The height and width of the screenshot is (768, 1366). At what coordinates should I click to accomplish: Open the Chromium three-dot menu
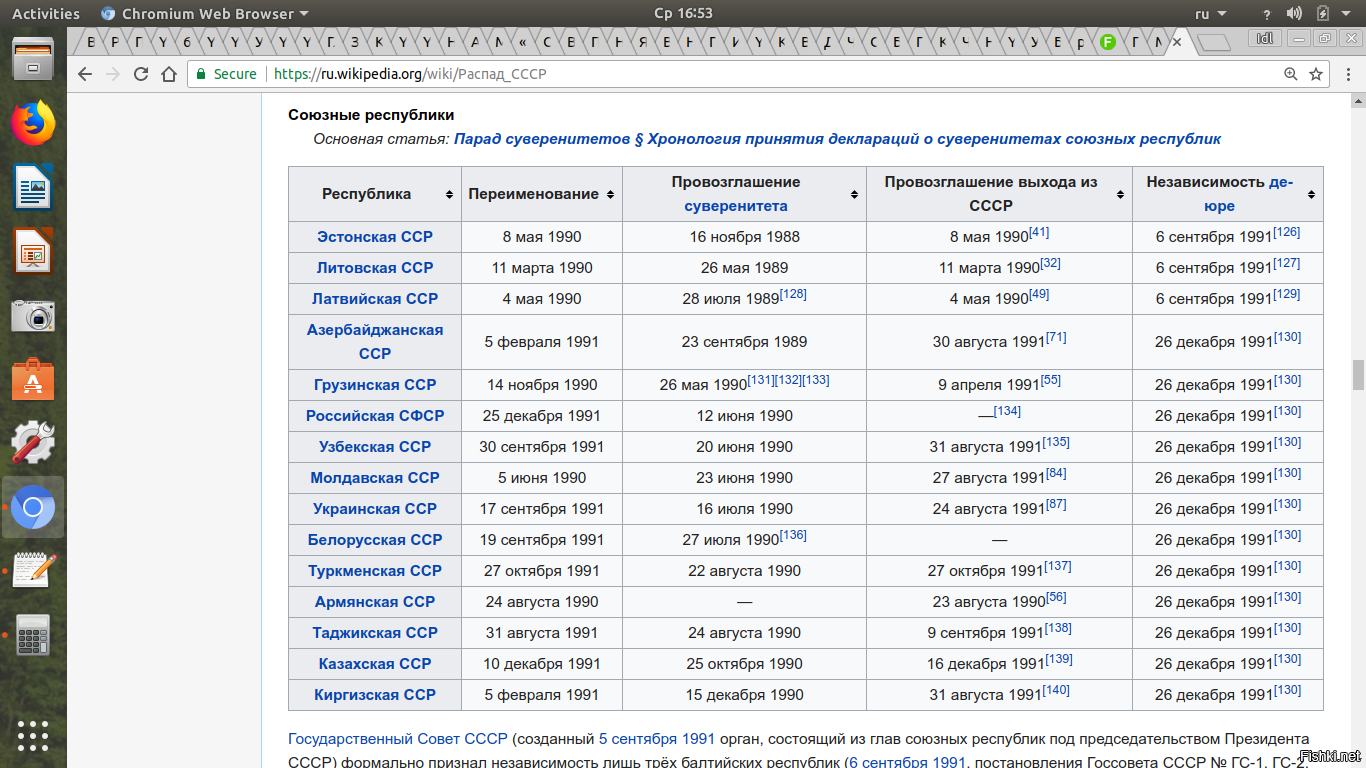click(1347, 74)
